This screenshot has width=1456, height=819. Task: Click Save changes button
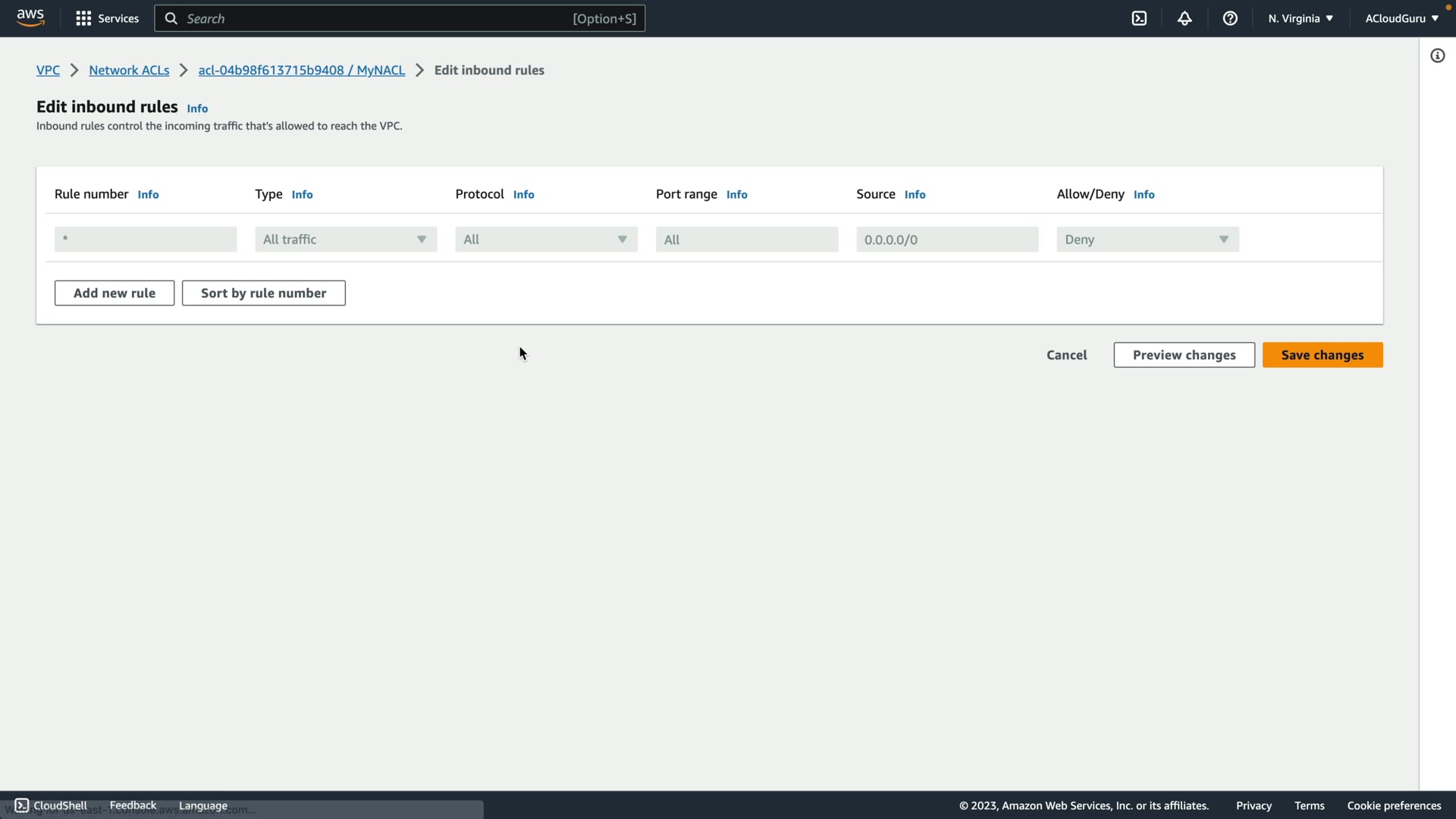pyautogui.click(x=1322, y=355)
